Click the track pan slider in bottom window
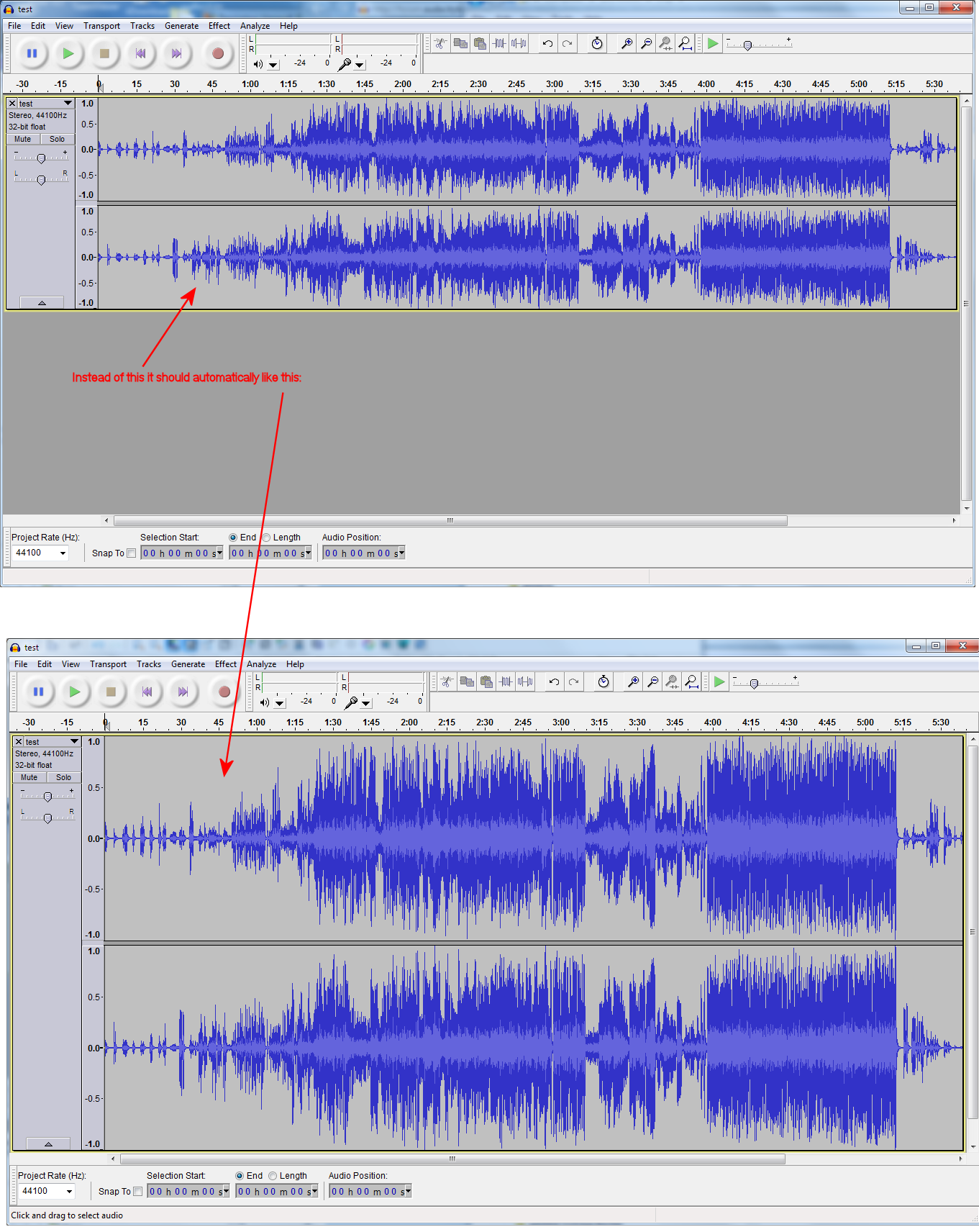979x1232 pixels. pos(47,817)
